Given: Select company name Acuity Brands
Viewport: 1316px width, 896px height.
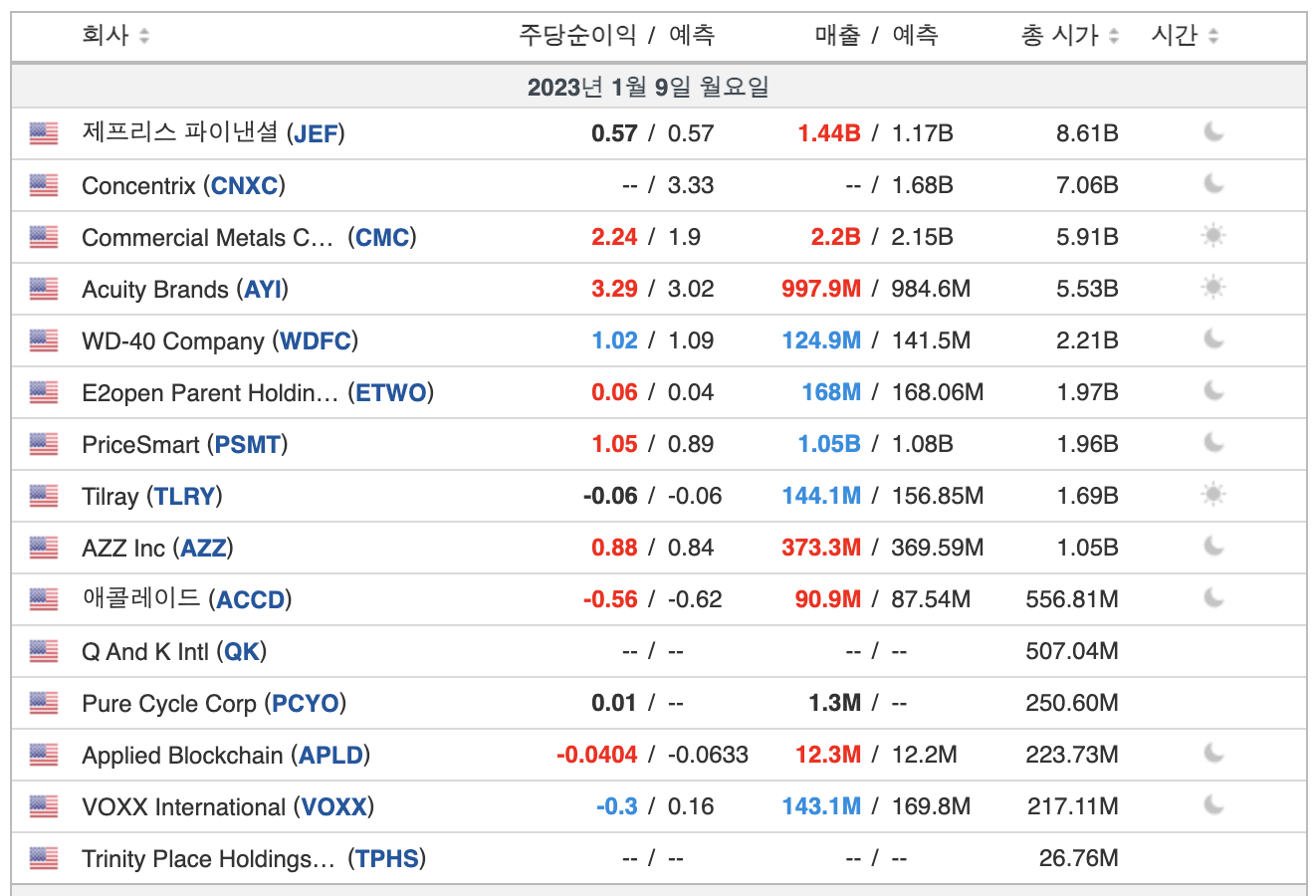Looking at the screenshot, I should pos(155,289).
